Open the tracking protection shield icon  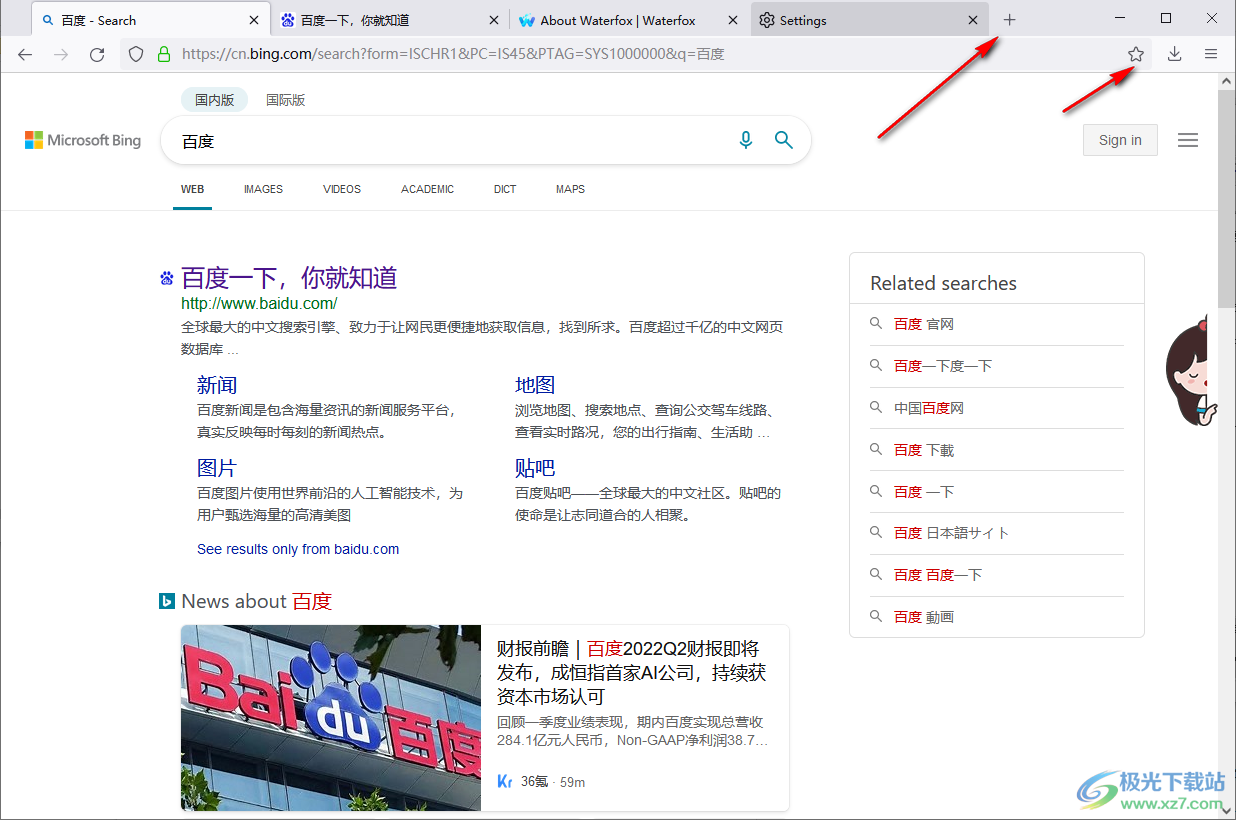[x=137, y=54]
